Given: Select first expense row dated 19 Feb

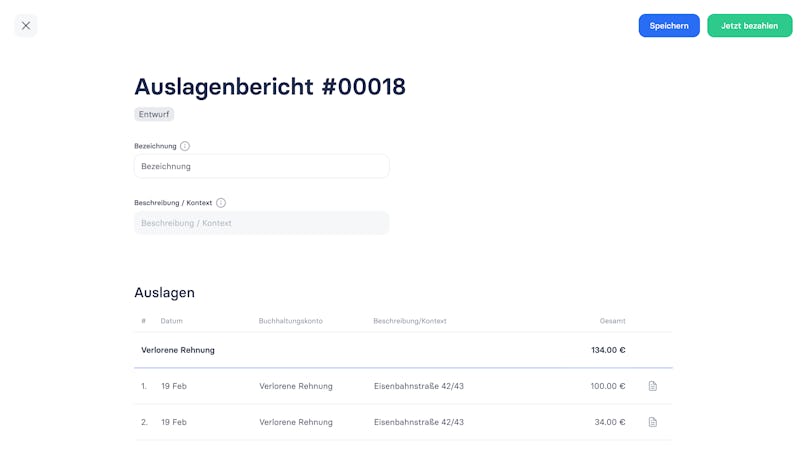Looking at the screenshot, I should [403, 386].
